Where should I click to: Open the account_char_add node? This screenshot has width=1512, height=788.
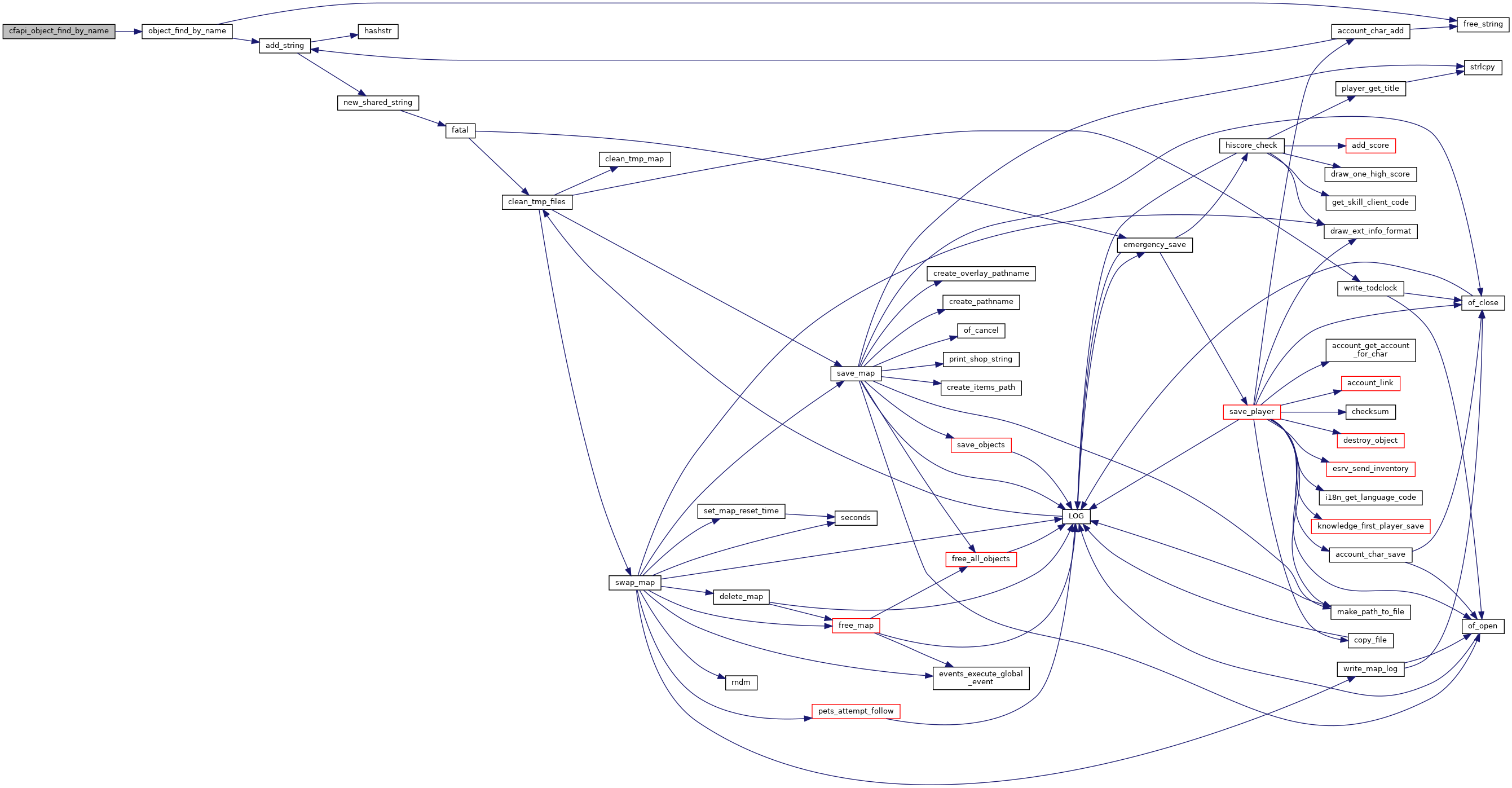pyautogui.click(x=1370, y=32)
